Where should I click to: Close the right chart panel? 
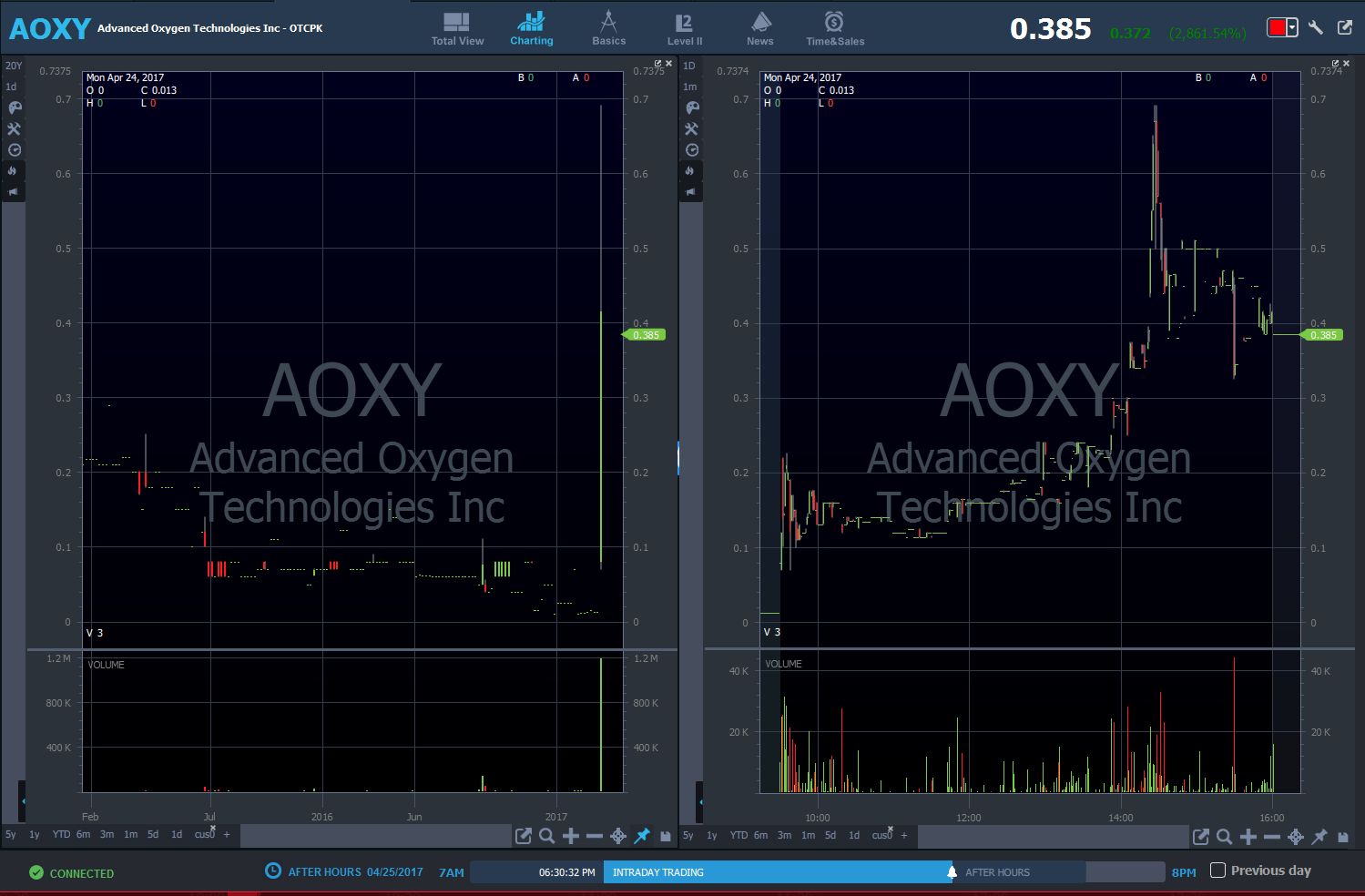tap(1346, 64)
